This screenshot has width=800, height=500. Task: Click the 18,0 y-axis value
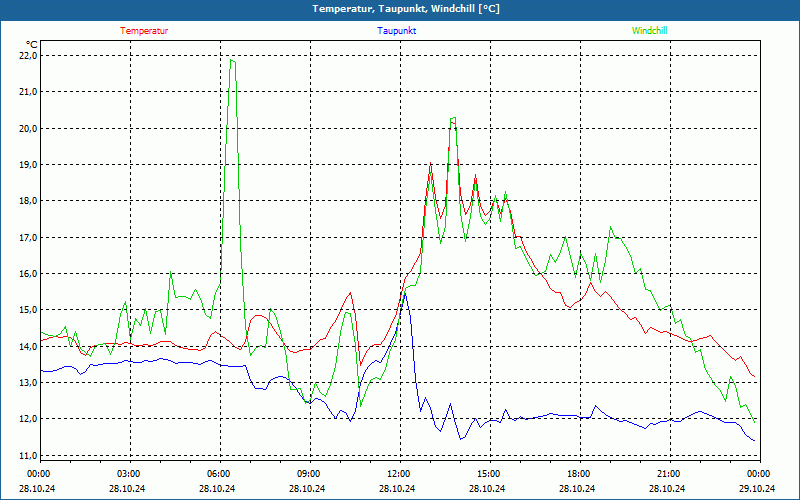pyautogui.click(x=28, y=201)
